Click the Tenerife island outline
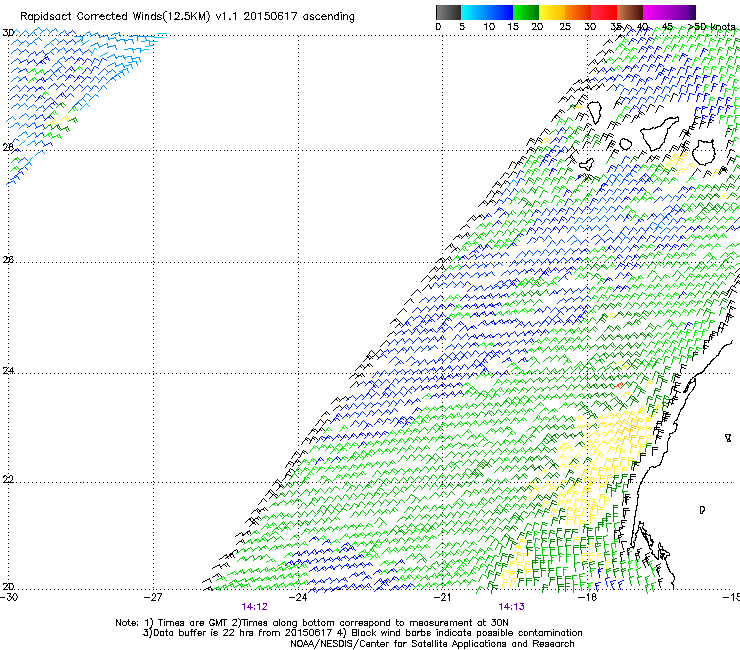Image resolution: width=740 pixels, height=650 pixels. coord(659,133)
